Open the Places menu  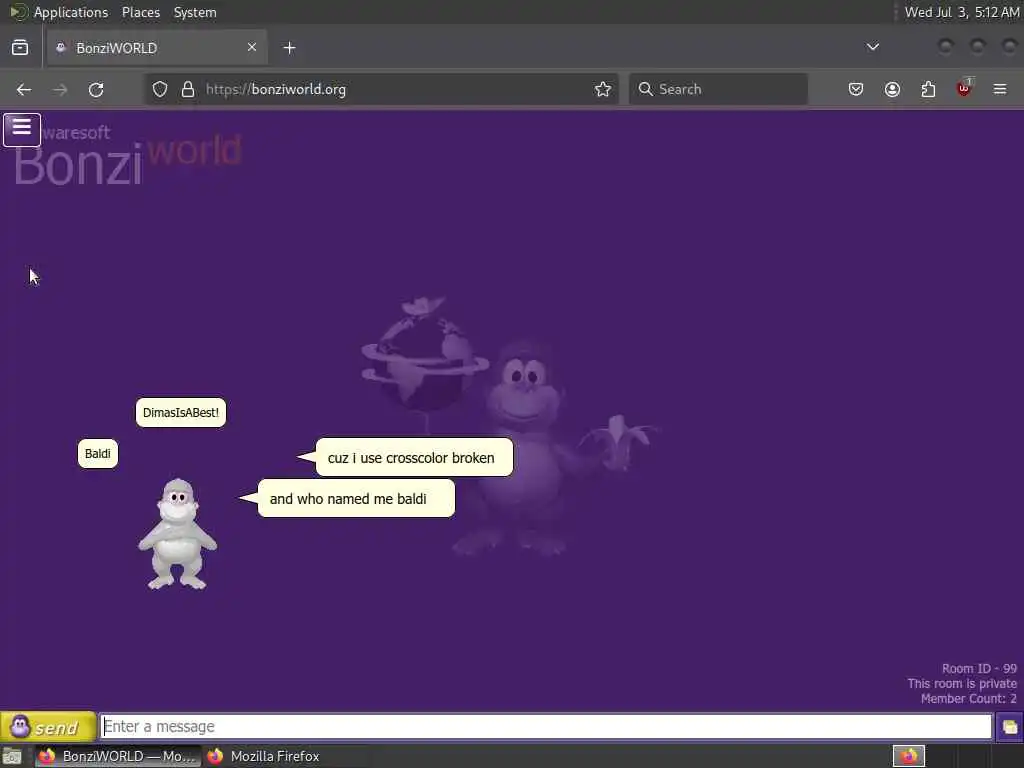coord(141,12)
